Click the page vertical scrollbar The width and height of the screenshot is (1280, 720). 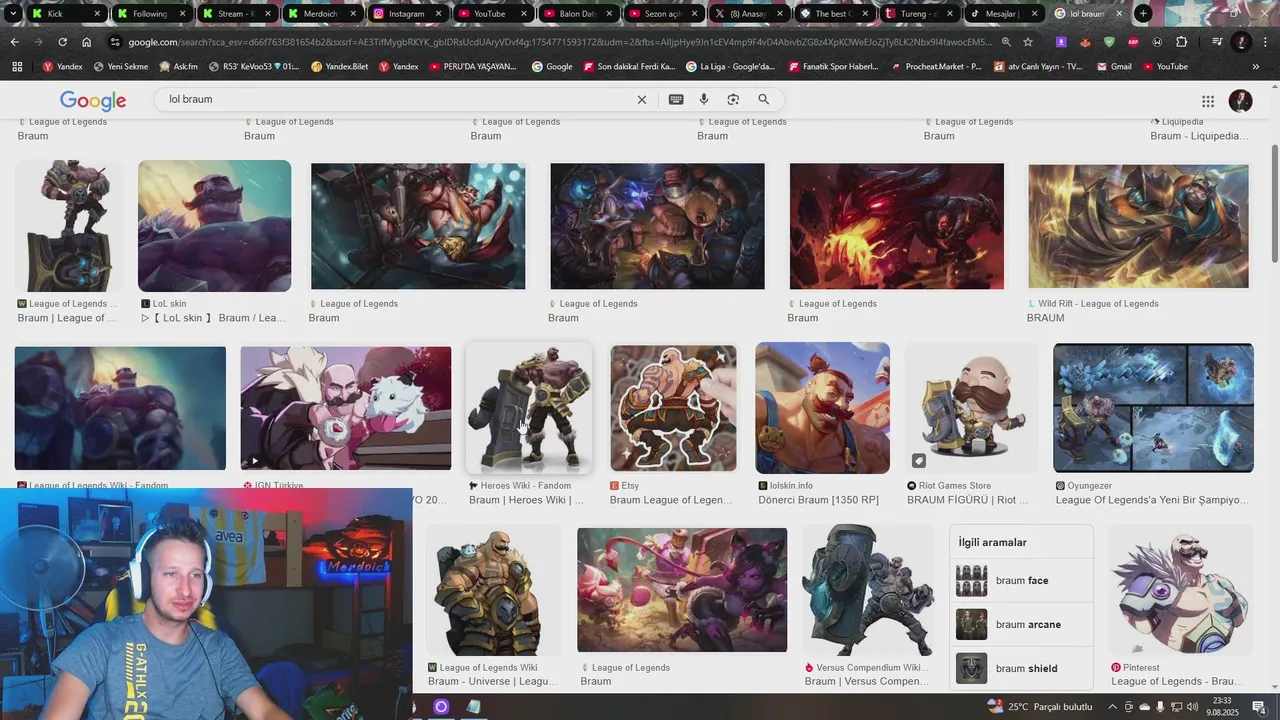click(x=1274, y=205)
